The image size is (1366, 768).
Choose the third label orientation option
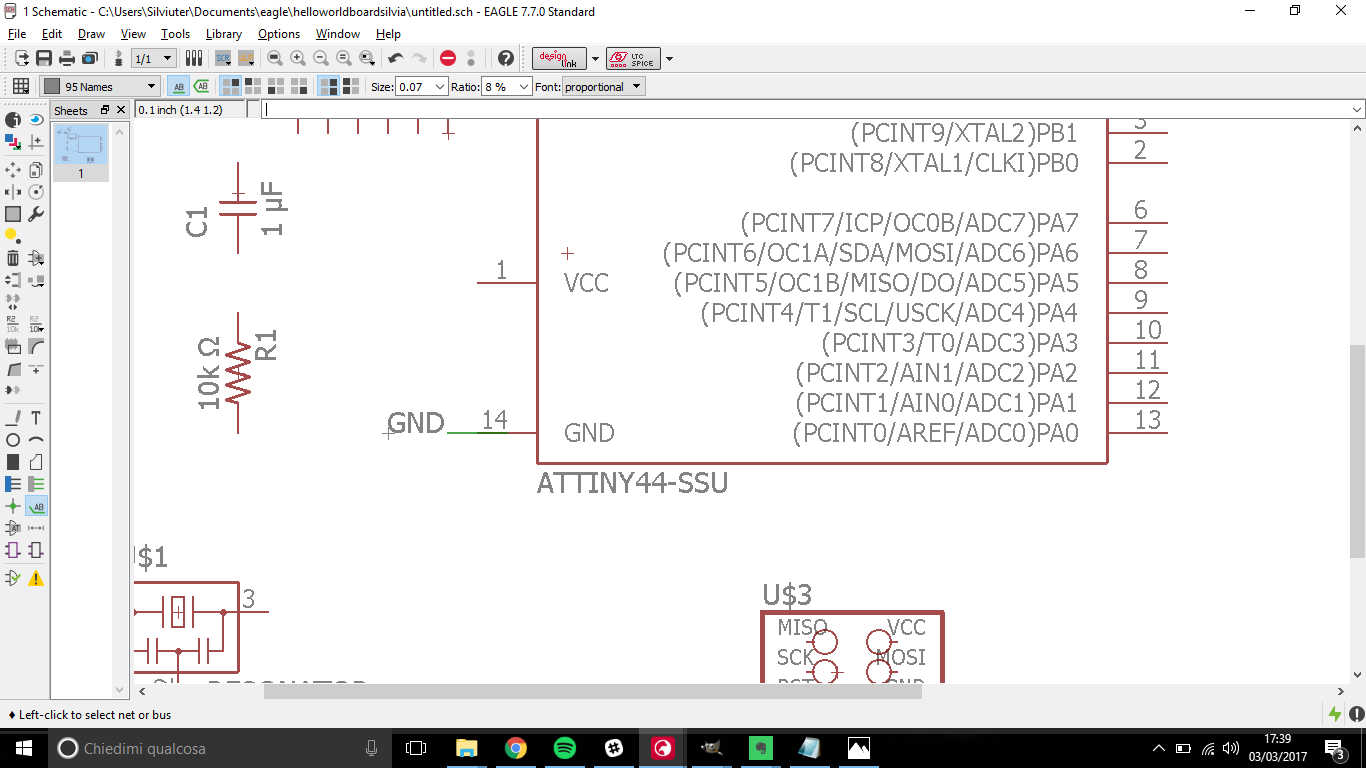[276, 86]
